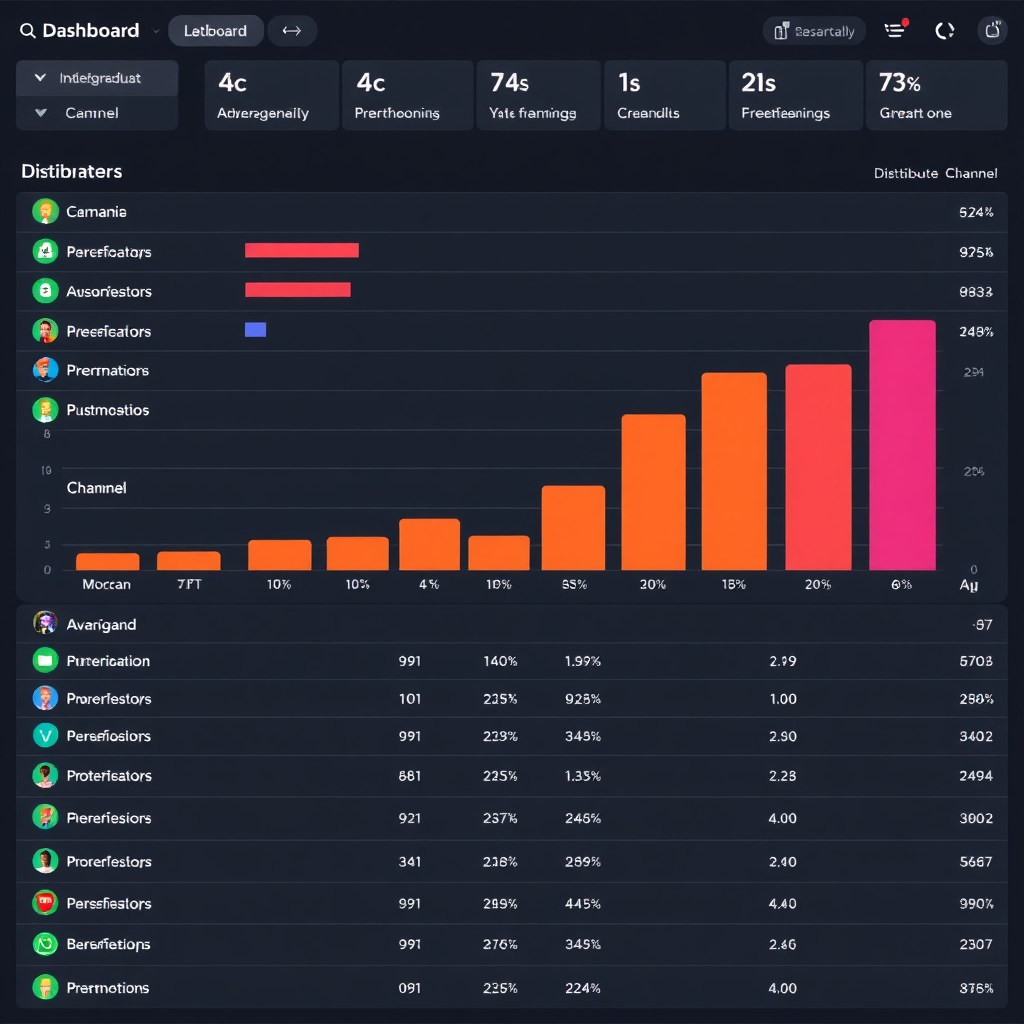1024x1024 pixels.
Task: Click the Distitbute Channel link
Action: (935, 173)
